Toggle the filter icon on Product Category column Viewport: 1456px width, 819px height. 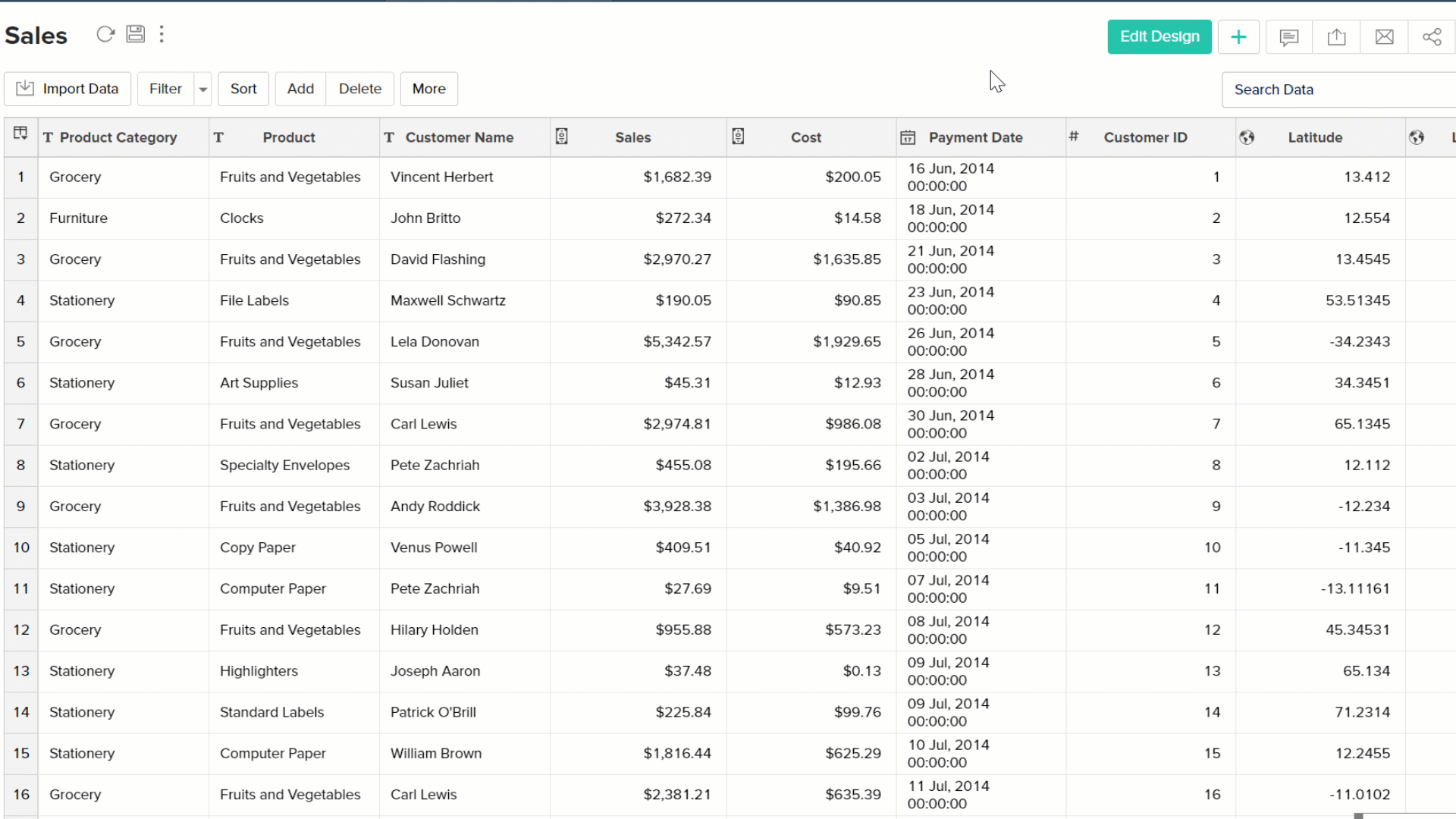click(x=48, y=137)
